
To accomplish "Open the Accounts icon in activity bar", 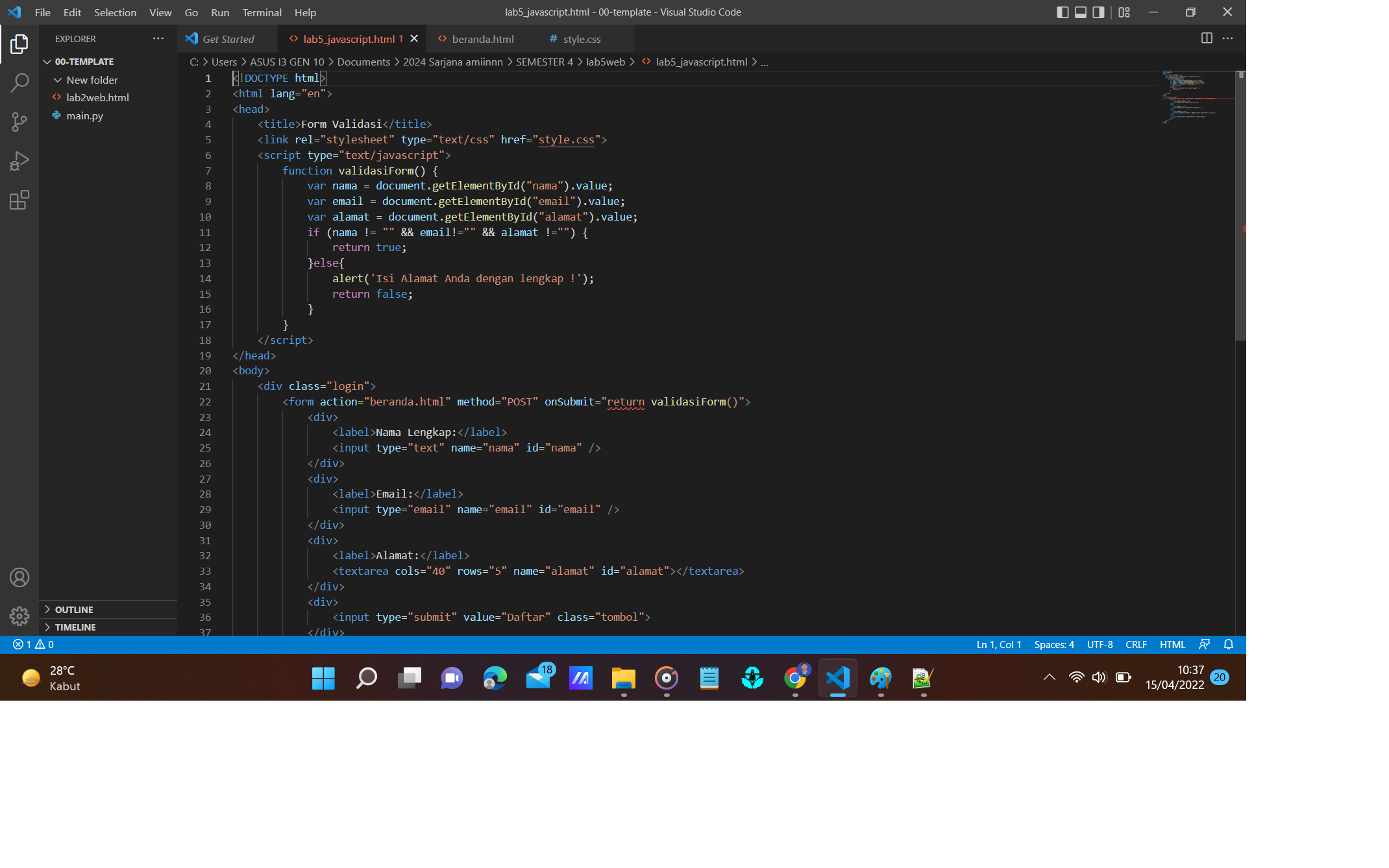I will coord(19,577).
